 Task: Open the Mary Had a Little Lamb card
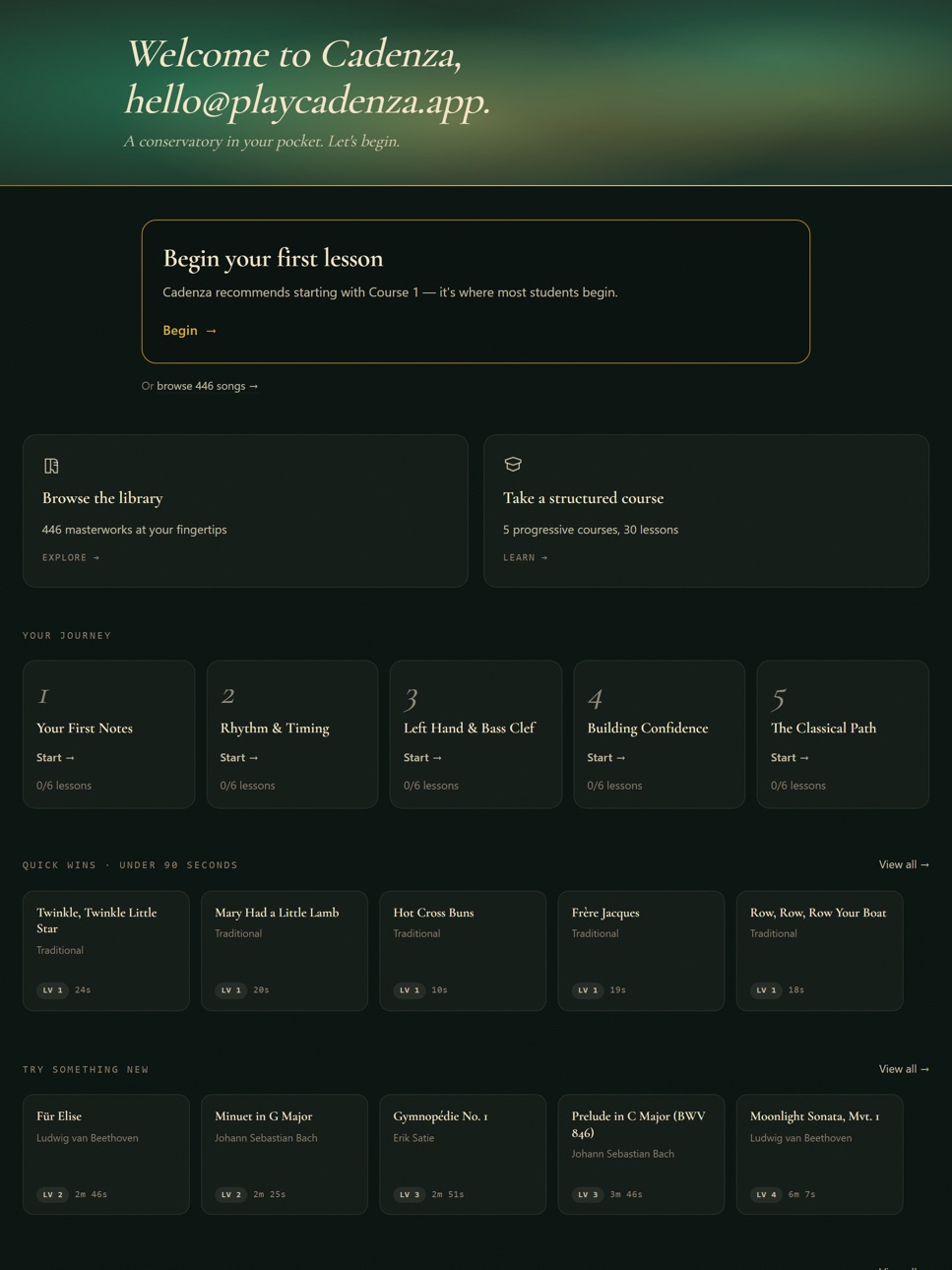point(285,951)
